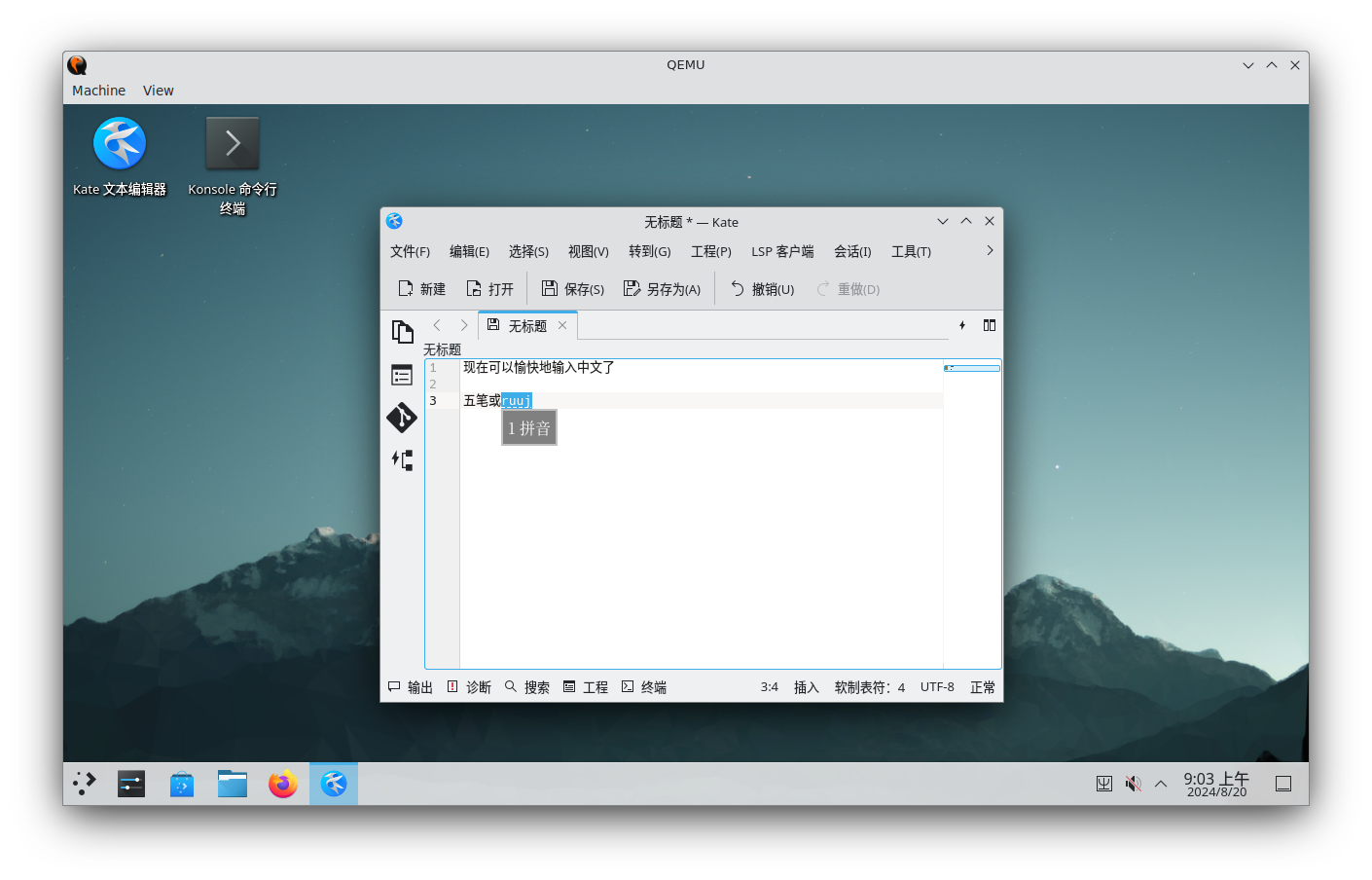Viewport: 1372px width, 880px height.
Task: Undo the last edit via 撤销 icon
Action: click(762, 288)
